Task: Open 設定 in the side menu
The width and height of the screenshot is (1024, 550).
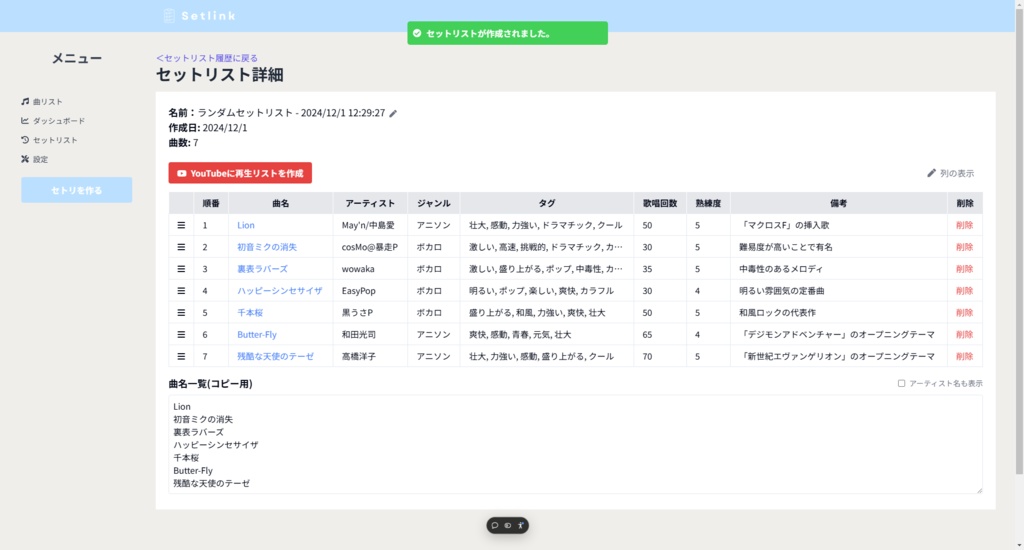Action: 35,159
